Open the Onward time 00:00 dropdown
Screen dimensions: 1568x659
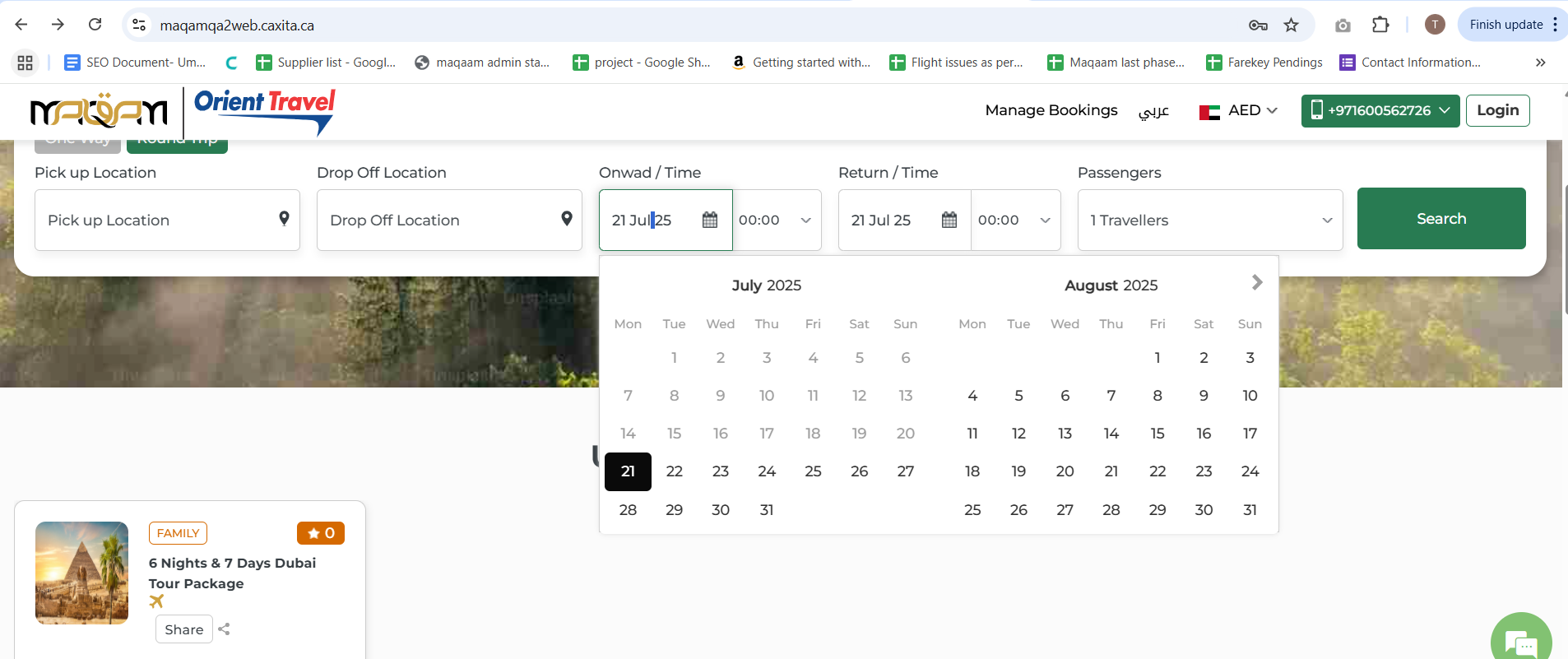(x=776, y=220)
